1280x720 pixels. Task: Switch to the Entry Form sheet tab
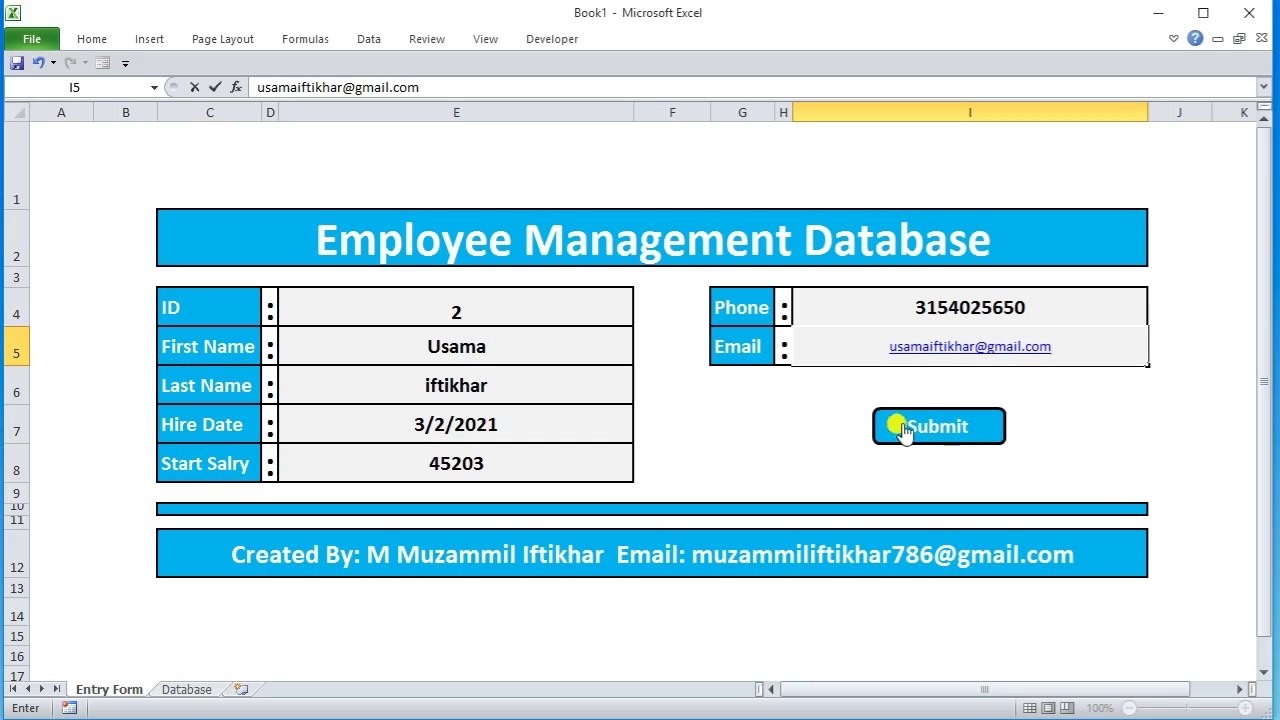109,689
